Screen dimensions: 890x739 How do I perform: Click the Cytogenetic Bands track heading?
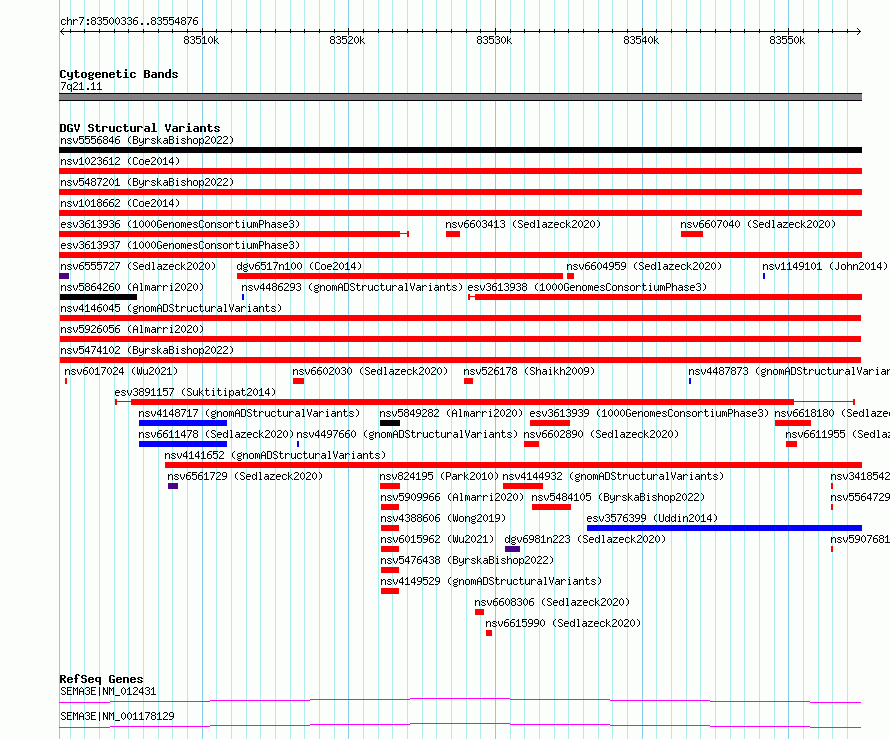click(119, 74)
